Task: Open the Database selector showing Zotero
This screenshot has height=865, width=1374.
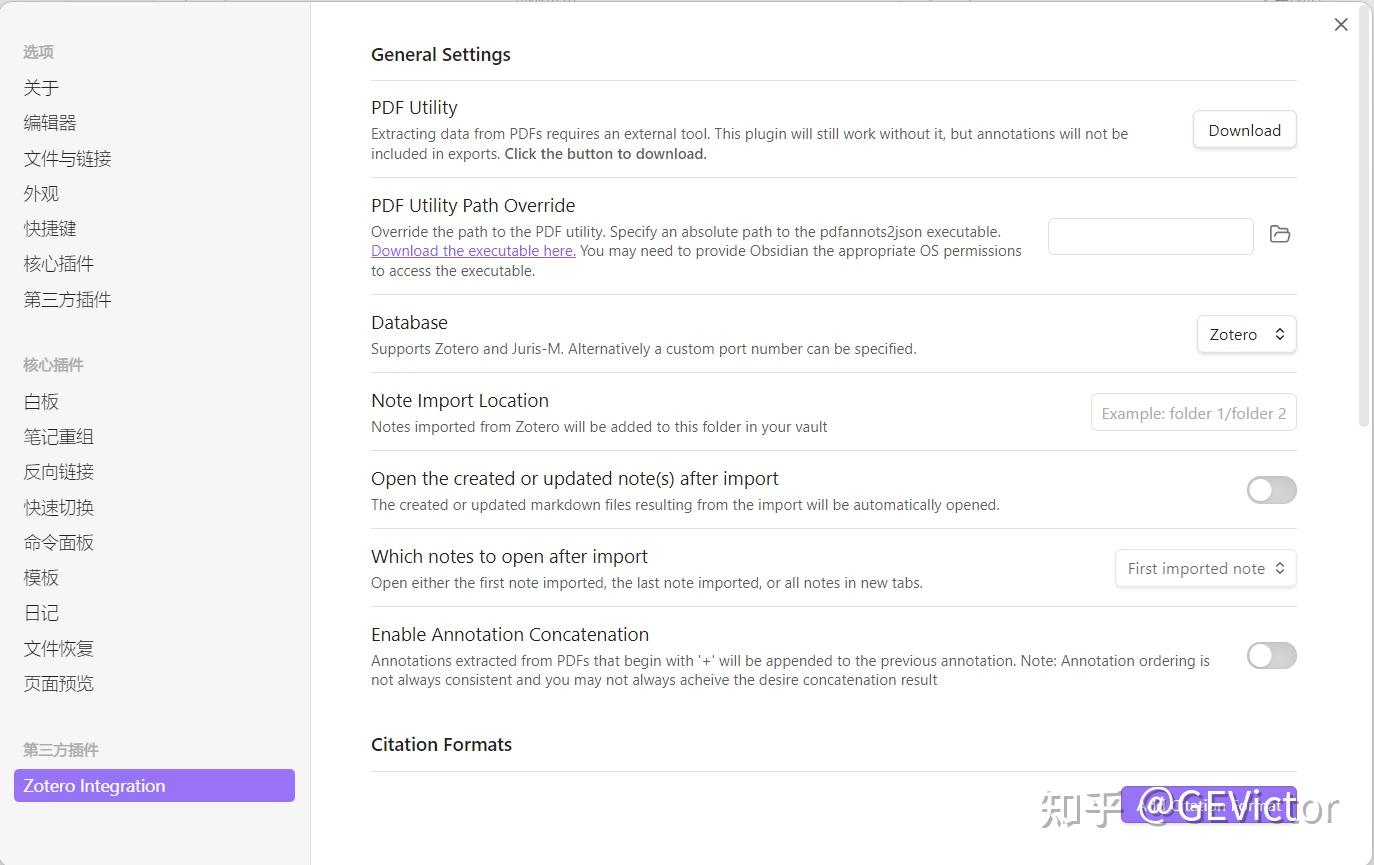Action: tap(1246, 334)
